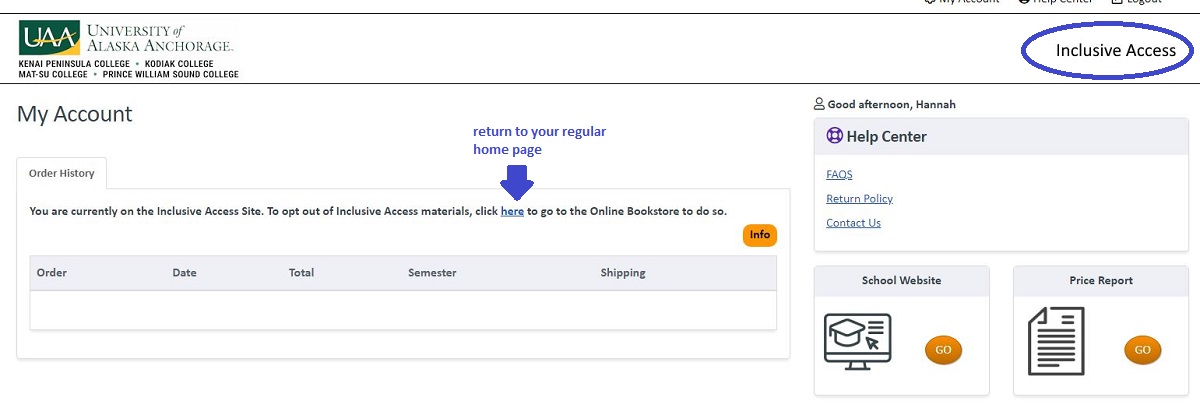Click the orange Info button
The image size is (1200, 408).
point(760,235)
